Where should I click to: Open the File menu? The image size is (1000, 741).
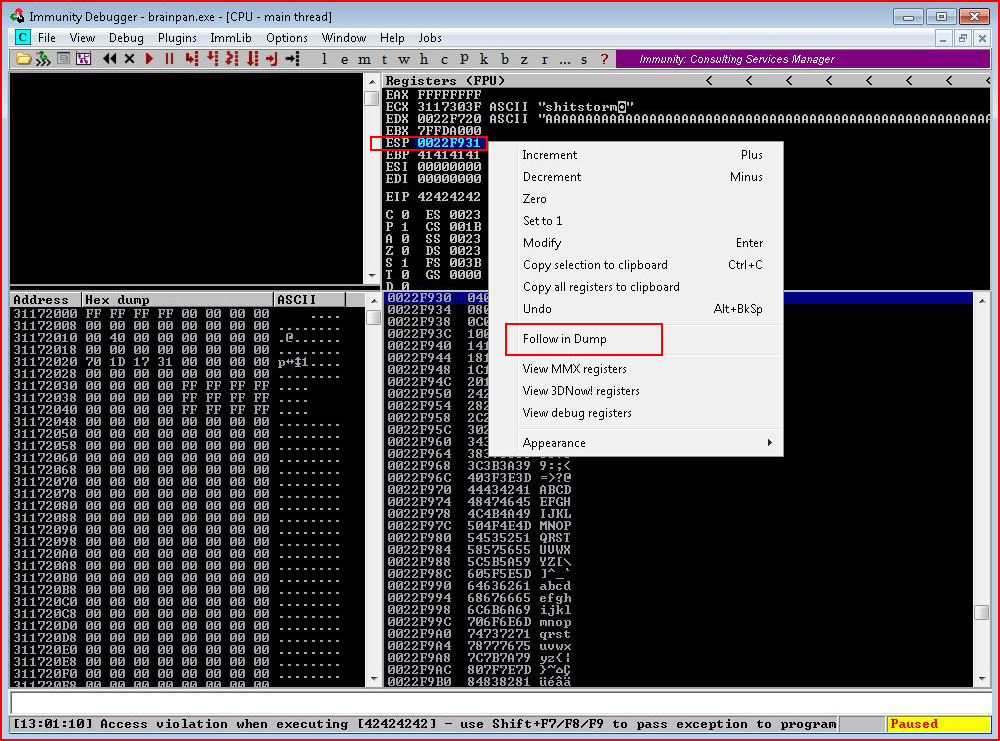pos(47,38)
